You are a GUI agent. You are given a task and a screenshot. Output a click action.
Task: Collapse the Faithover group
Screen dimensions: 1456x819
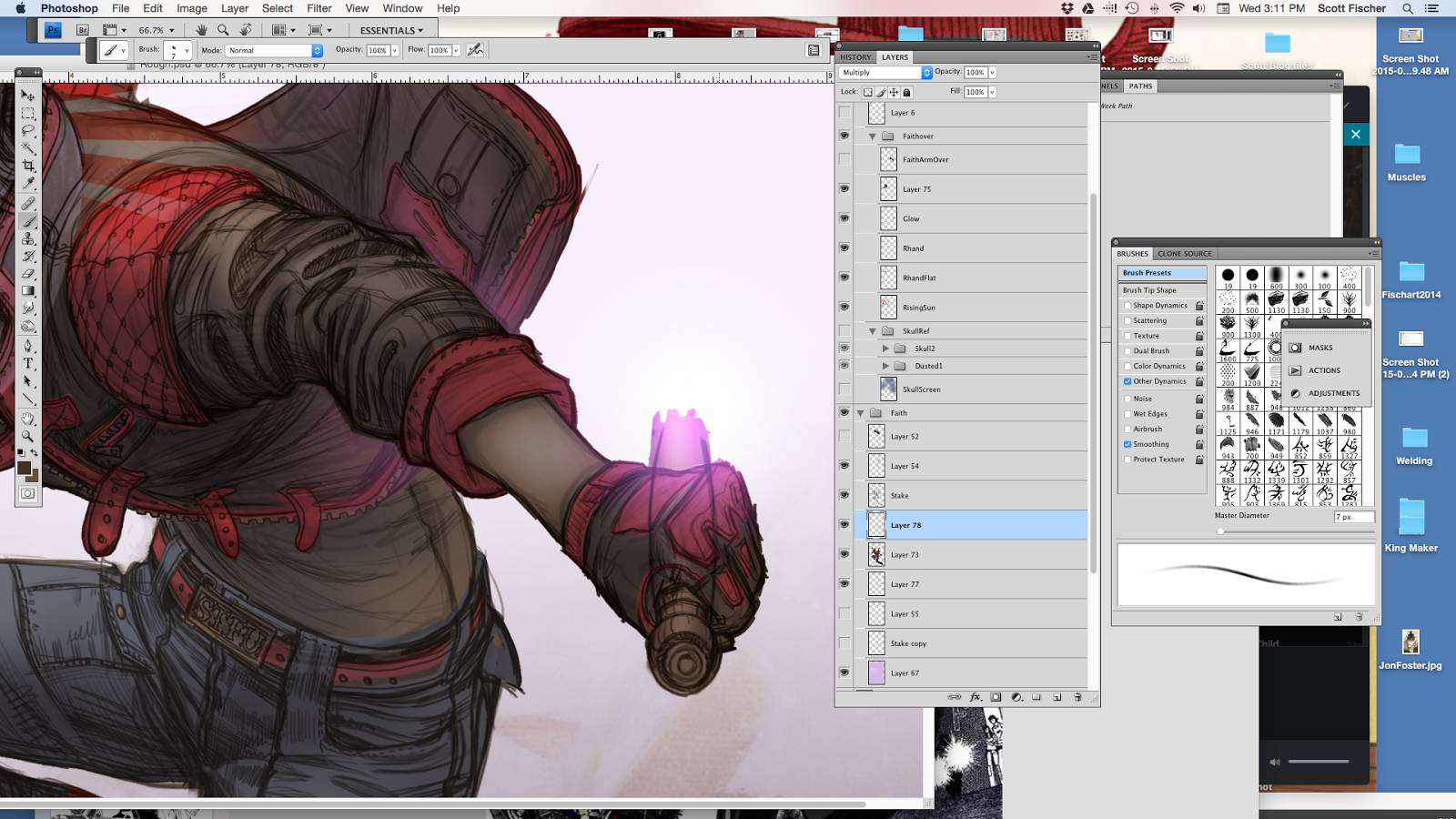[x=872, y=136]
